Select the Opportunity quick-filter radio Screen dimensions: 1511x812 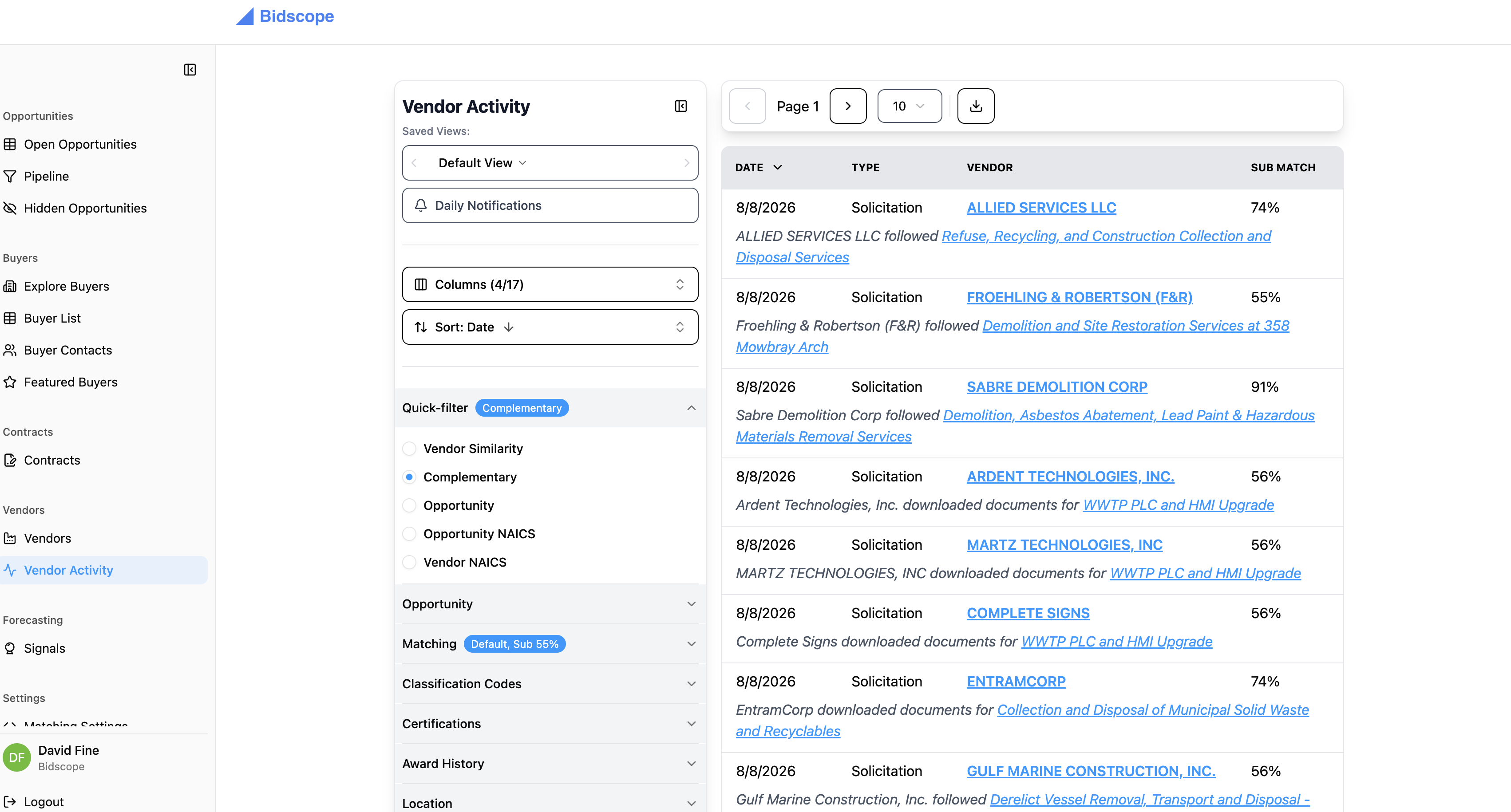click(409, 505)
